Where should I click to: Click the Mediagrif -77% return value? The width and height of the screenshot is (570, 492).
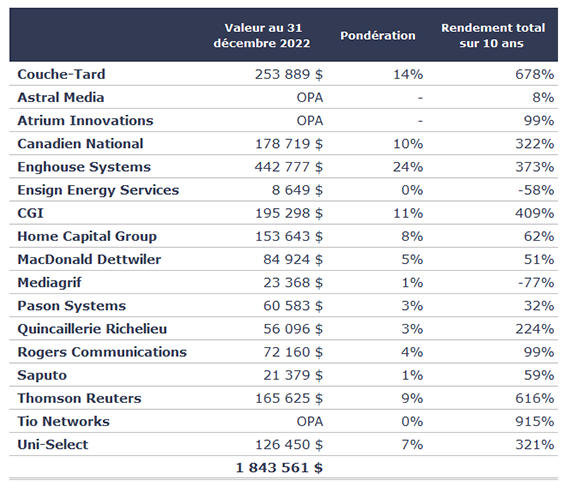point(536,283)
